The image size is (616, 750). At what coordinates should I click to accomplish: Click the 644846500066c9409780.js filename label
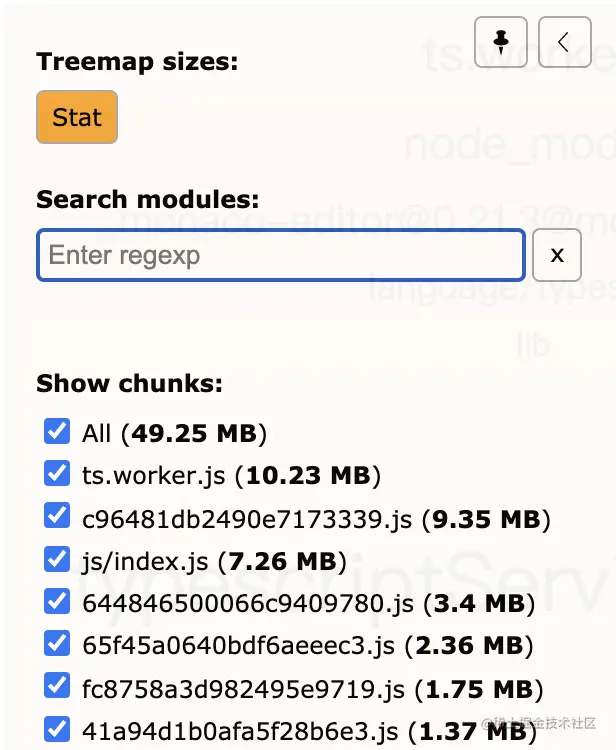pyautogui.click(x=247, y=603)
